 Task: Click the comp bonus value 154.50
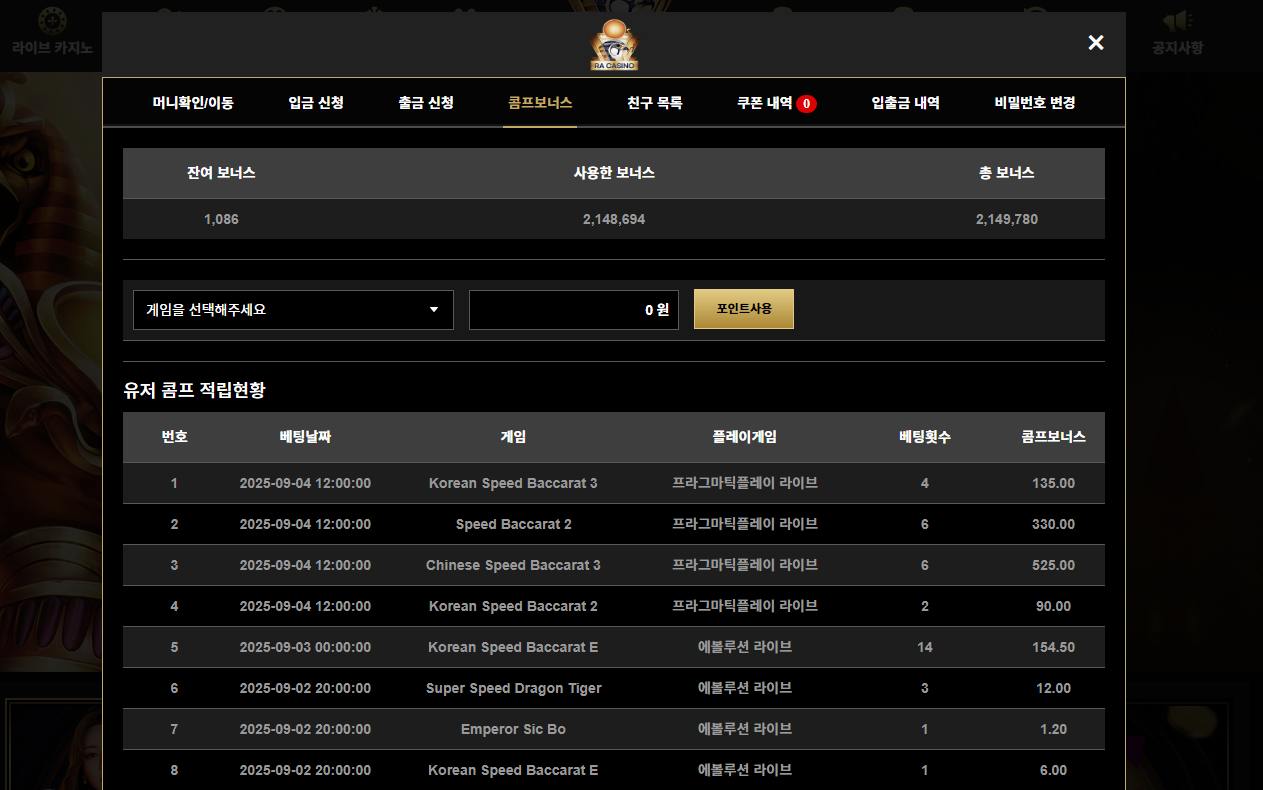pos(1053,647)
